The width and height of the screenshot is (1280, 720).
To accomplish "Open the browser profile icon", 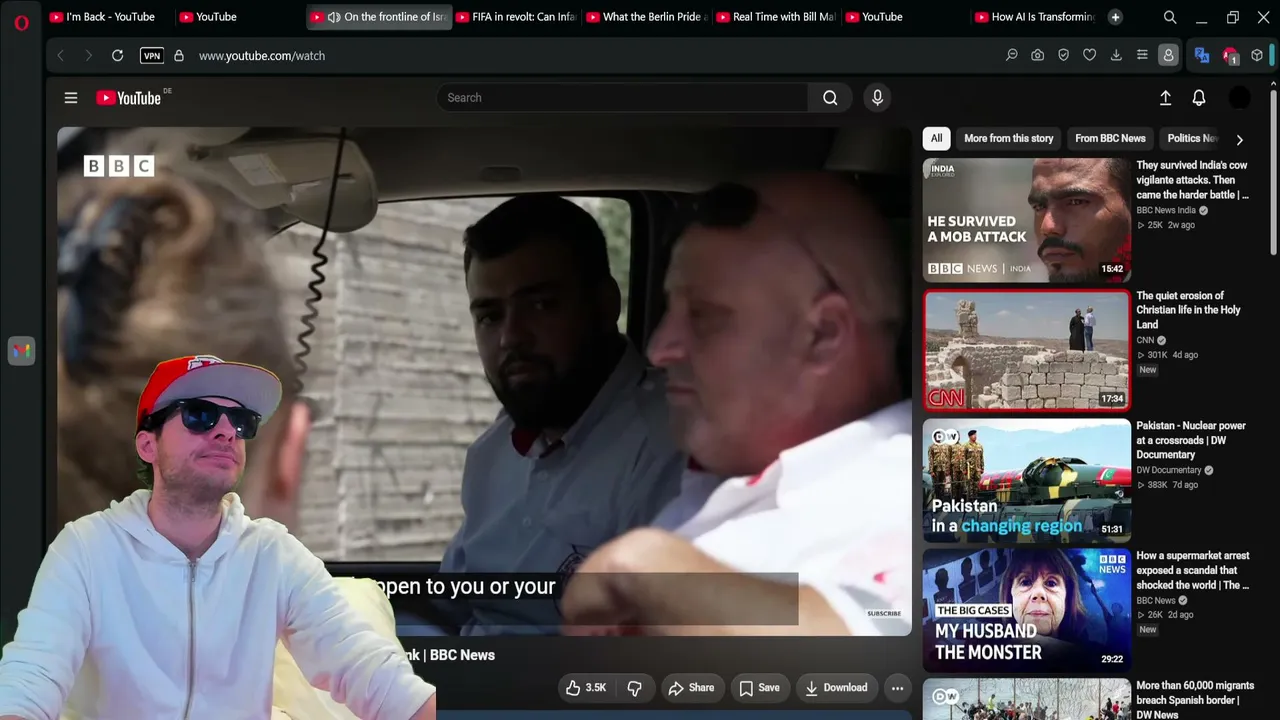I will [1168, 56].
